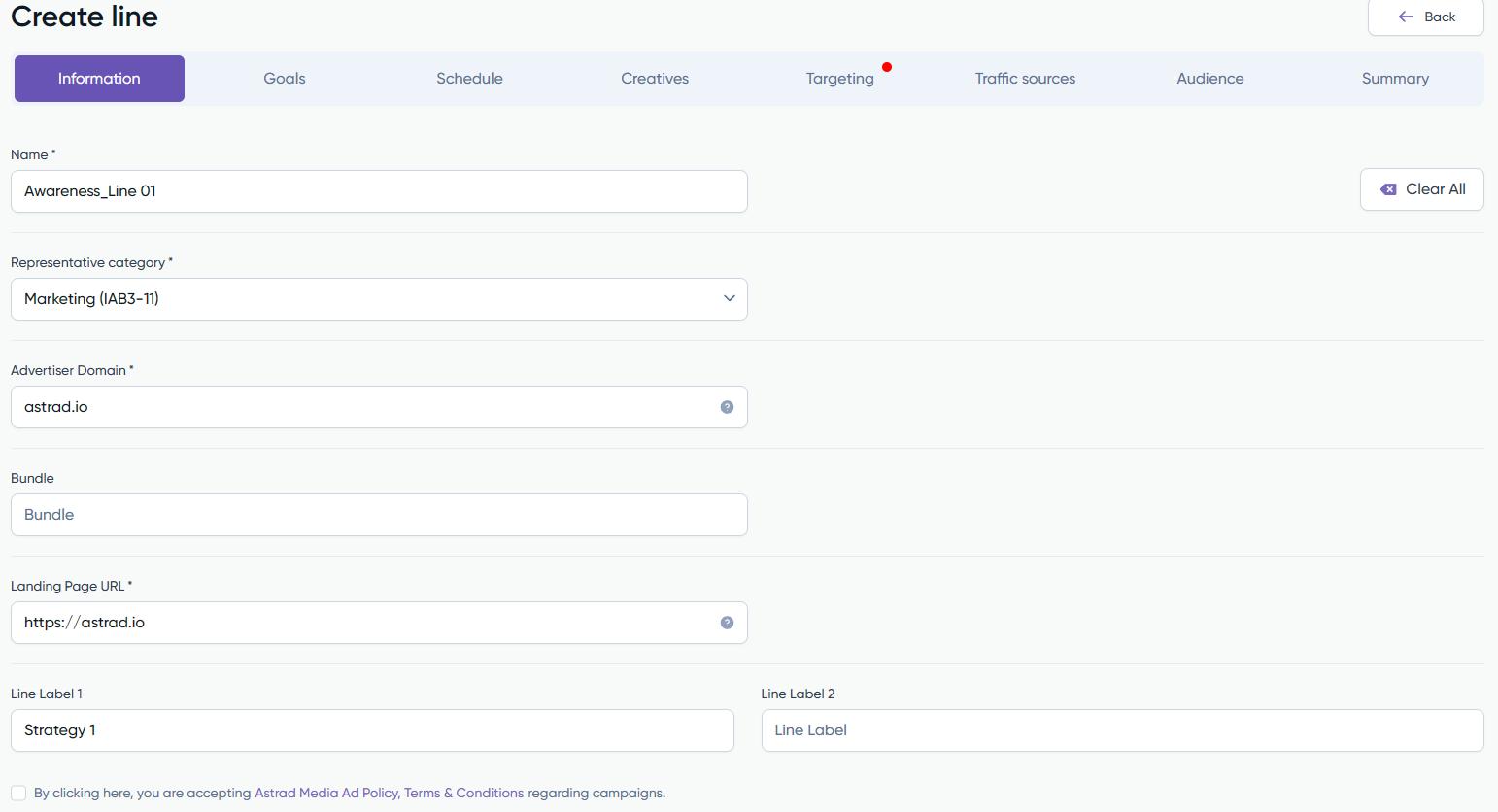Open the Traffic sources tab
This screenshot has width=1498, height=812.
pyautogui.click(x=1025, y=79)
